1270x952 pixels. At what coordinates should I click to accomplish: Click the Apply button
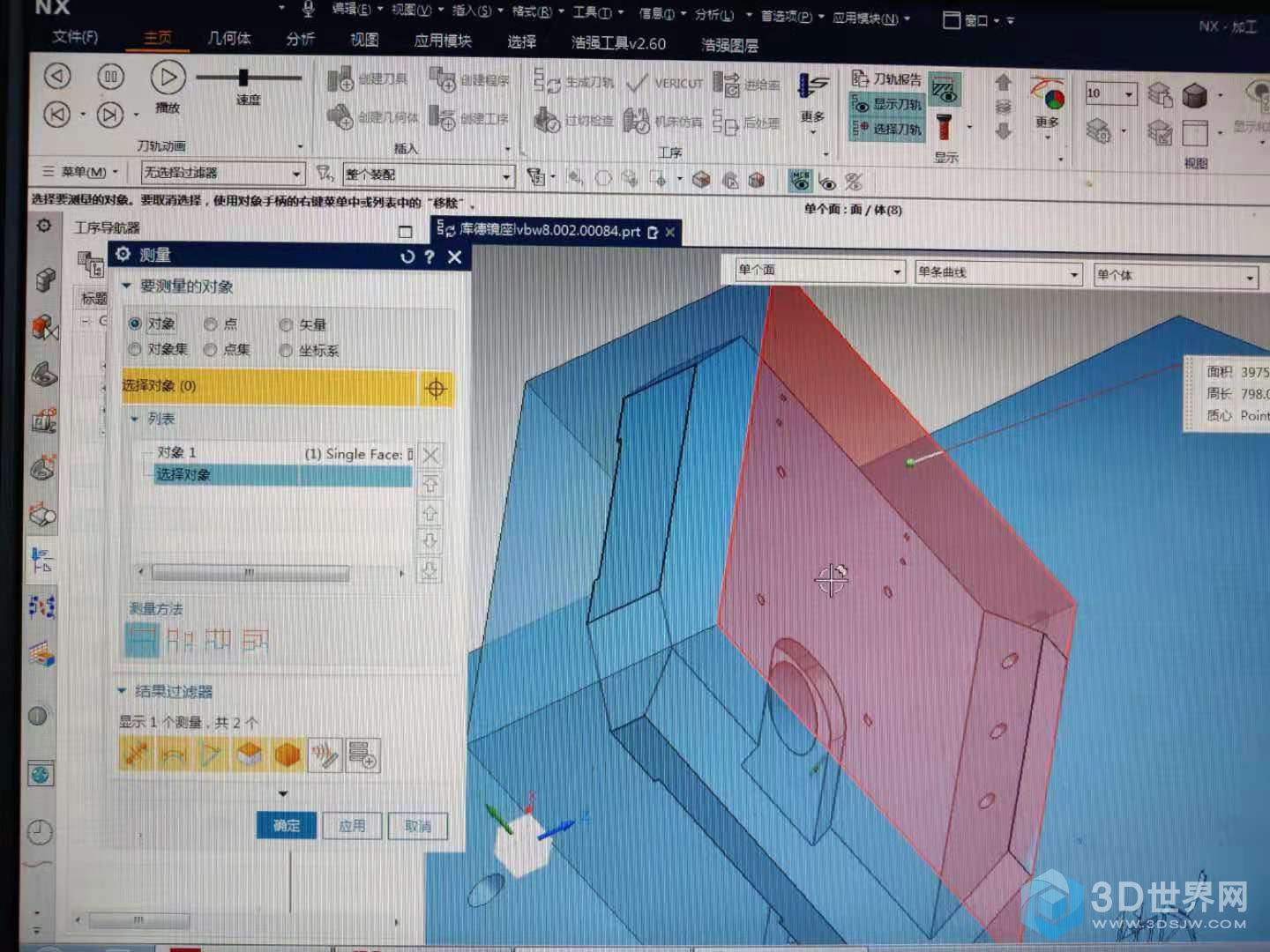point(352,826)
